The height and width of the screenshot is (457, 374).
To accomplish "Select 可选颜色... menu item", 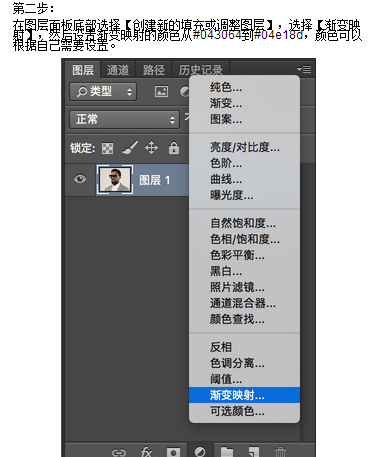I will pos(244,411).
